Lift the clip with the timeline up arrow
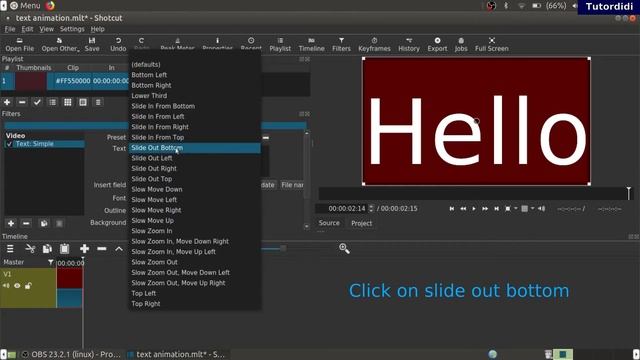The image size is (640, 360). [119, 249]
